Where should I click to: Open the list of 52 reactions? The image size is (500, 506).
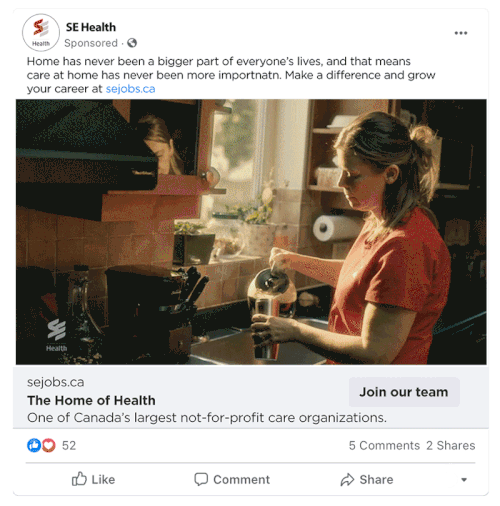(69, 446)
